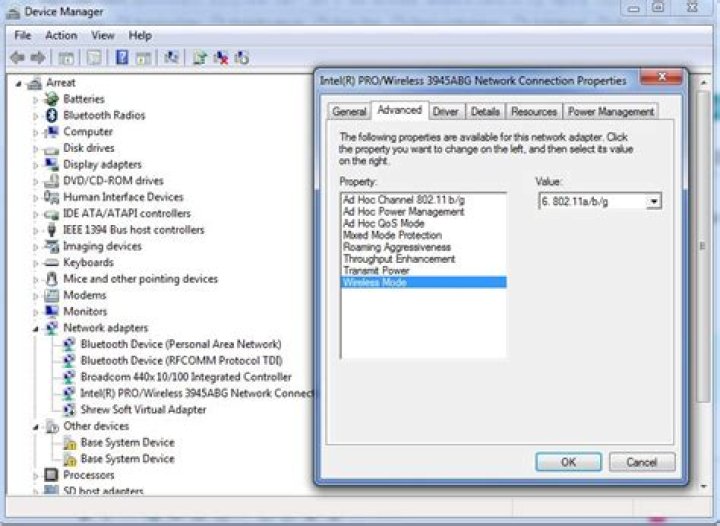The height and width of the screenshot is (526, 720).
Task: Click the Mice and other pointing devices icon
Action: [x=51, y=279]
